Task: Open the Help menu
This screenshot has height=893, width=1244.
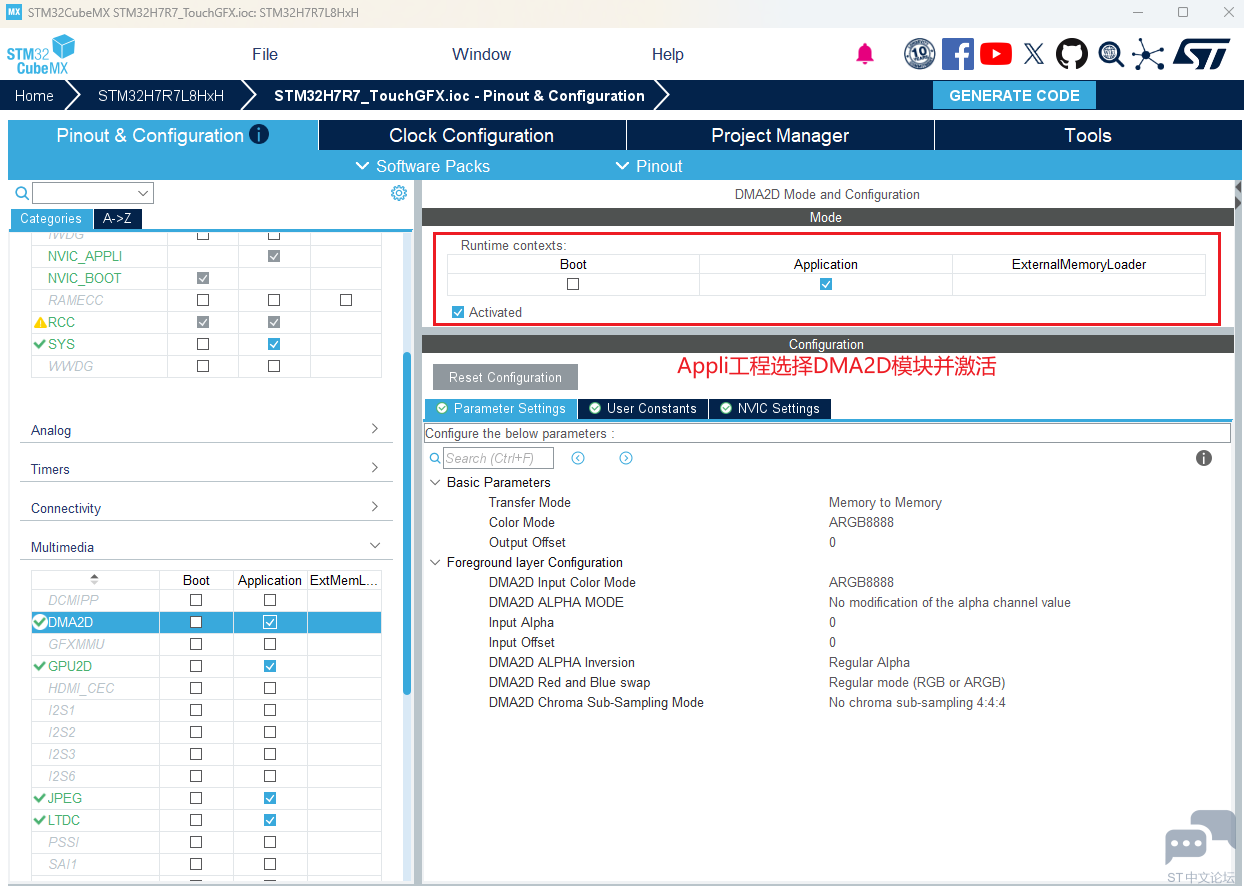Action: point(668,54)
